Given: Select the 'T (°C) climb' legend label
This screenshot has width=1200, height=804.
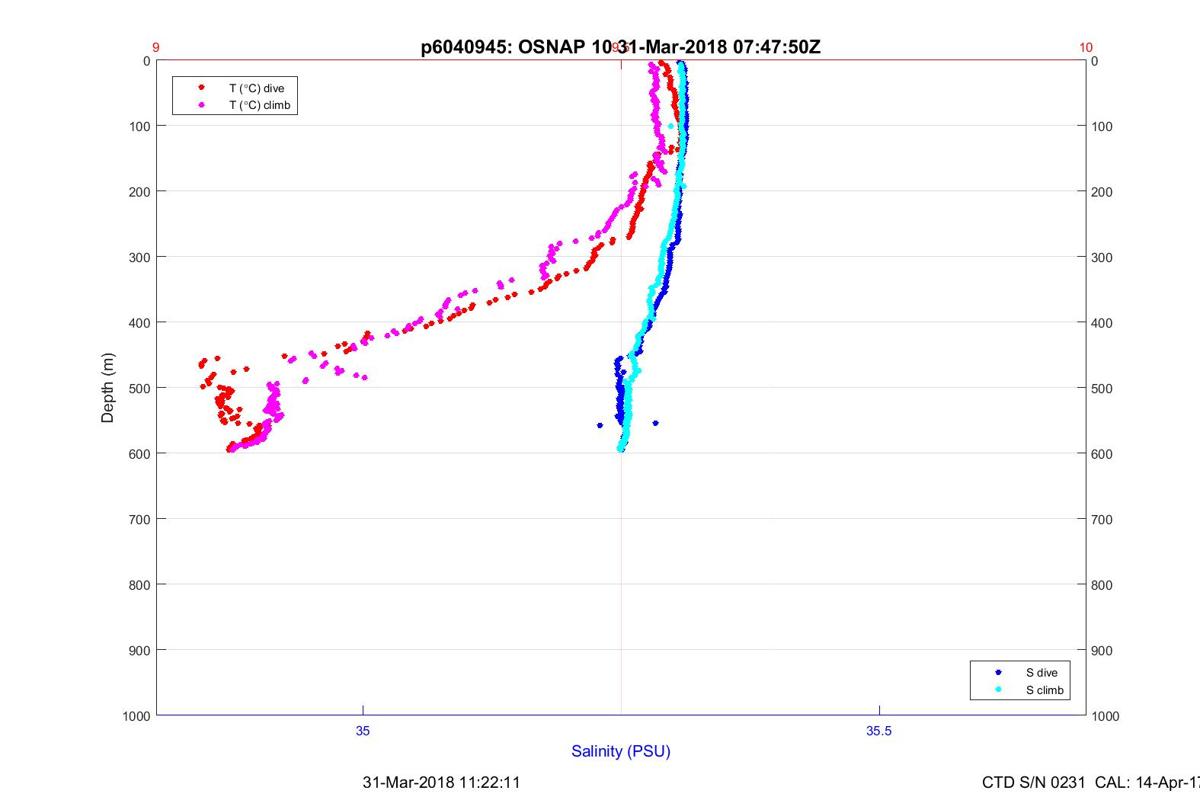Looking at the screenshot, I should coord(260,104).
